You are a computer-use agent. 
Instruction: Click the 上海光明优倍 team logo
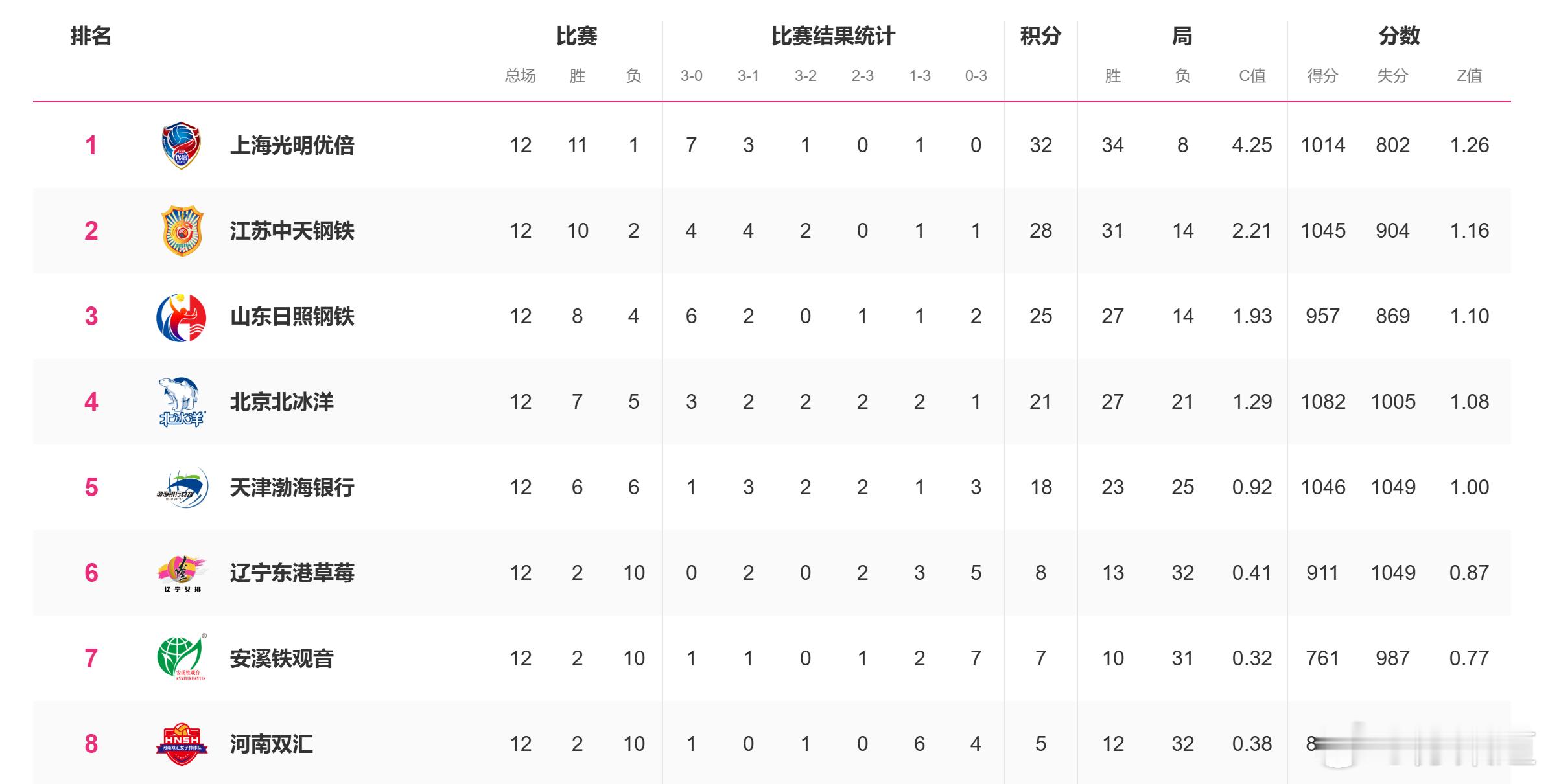click(181, 145)
